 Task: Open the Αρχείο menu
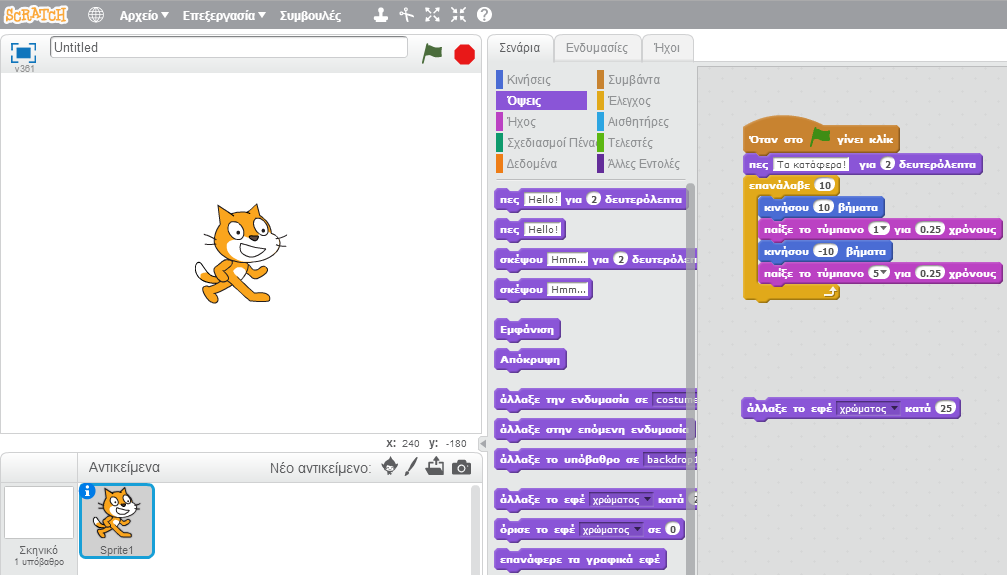144,15
